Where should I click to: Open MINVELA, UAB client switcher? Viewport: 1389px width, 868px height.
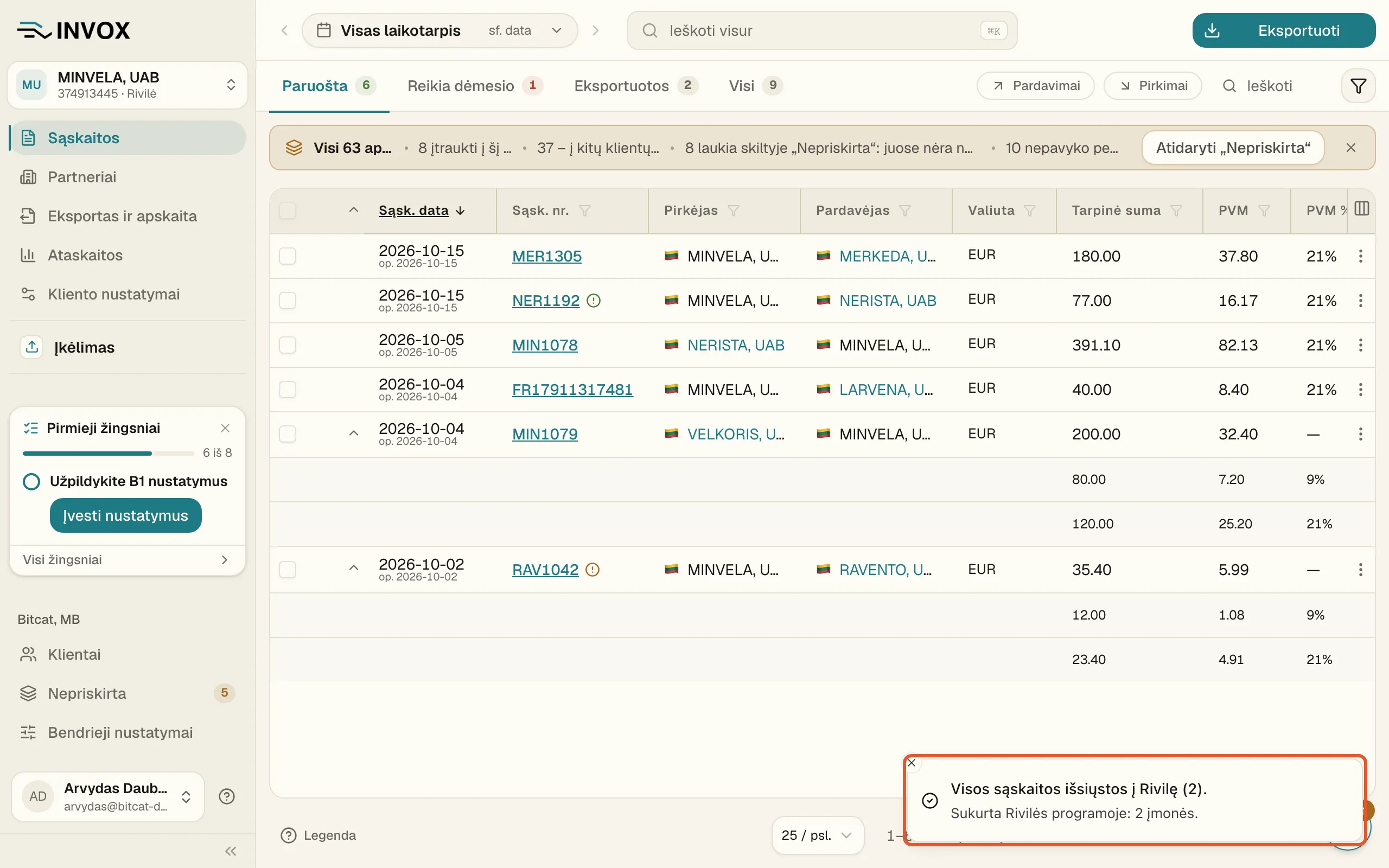point(128,85)
